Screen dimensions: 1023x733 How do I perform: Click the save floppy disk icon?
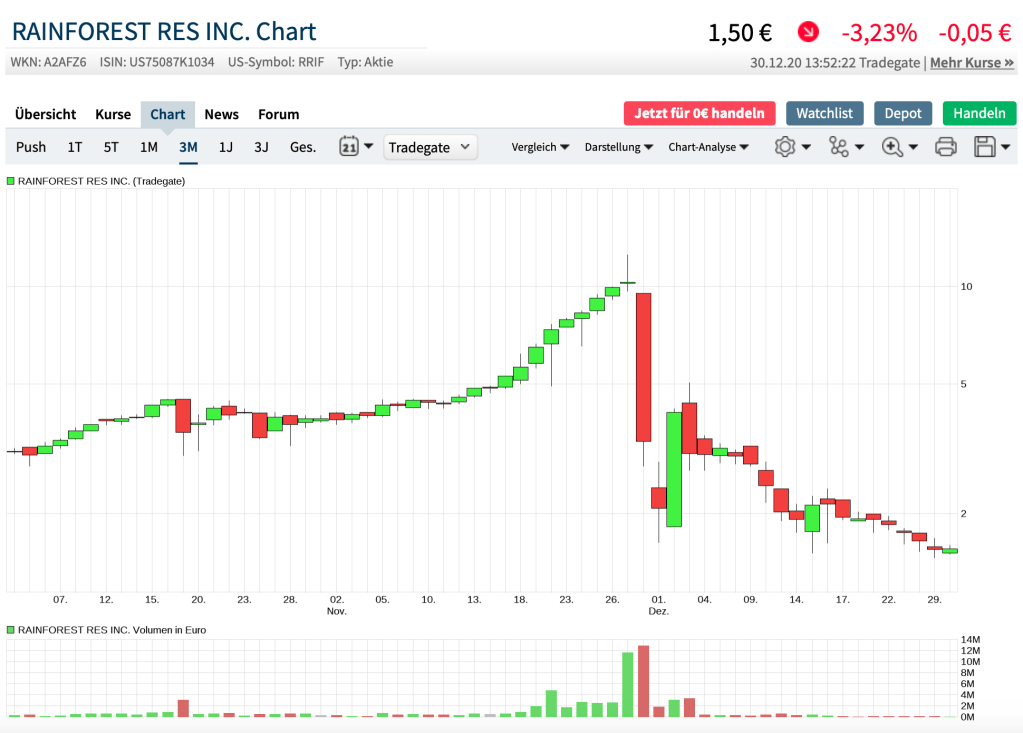985,147
